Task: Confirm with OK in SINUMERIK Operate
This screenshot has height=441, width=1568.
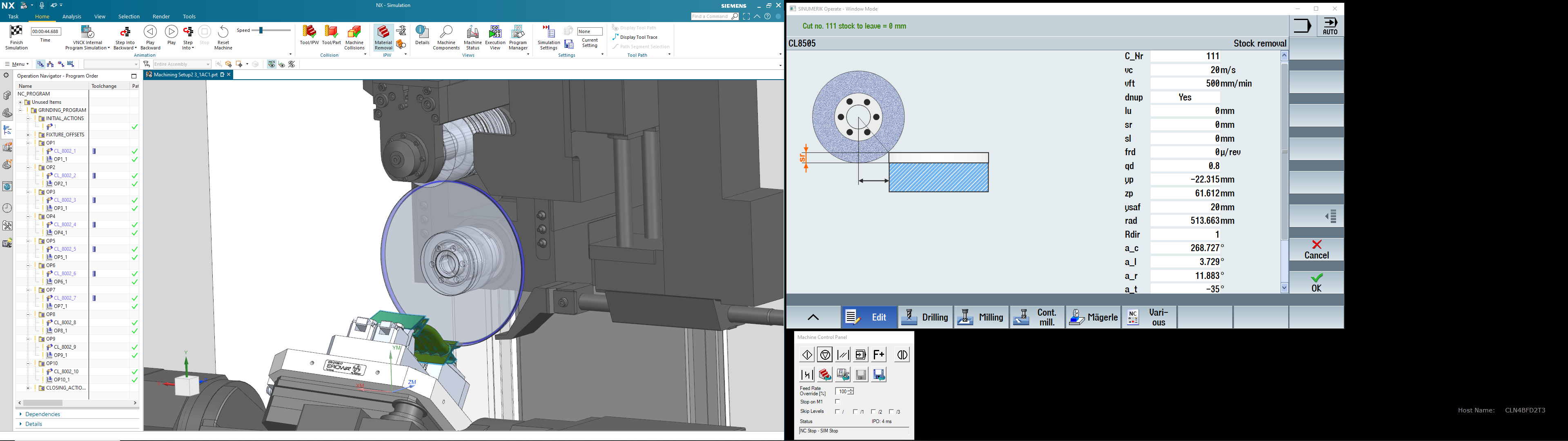Action: 1316,283
